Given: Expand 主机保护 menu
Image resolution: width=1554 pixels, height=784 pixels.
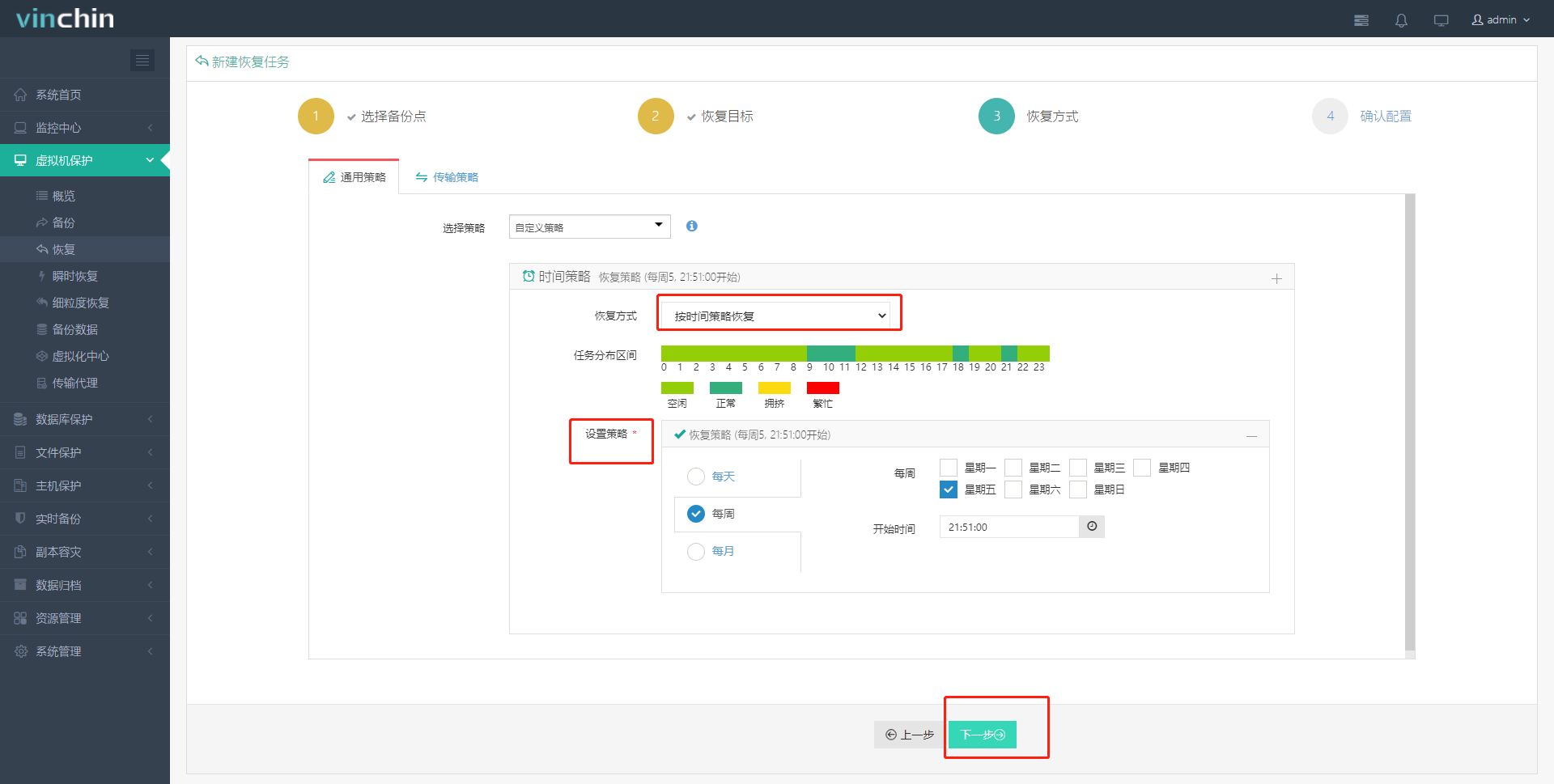Looking at the screenshot, I should (85, 485).
